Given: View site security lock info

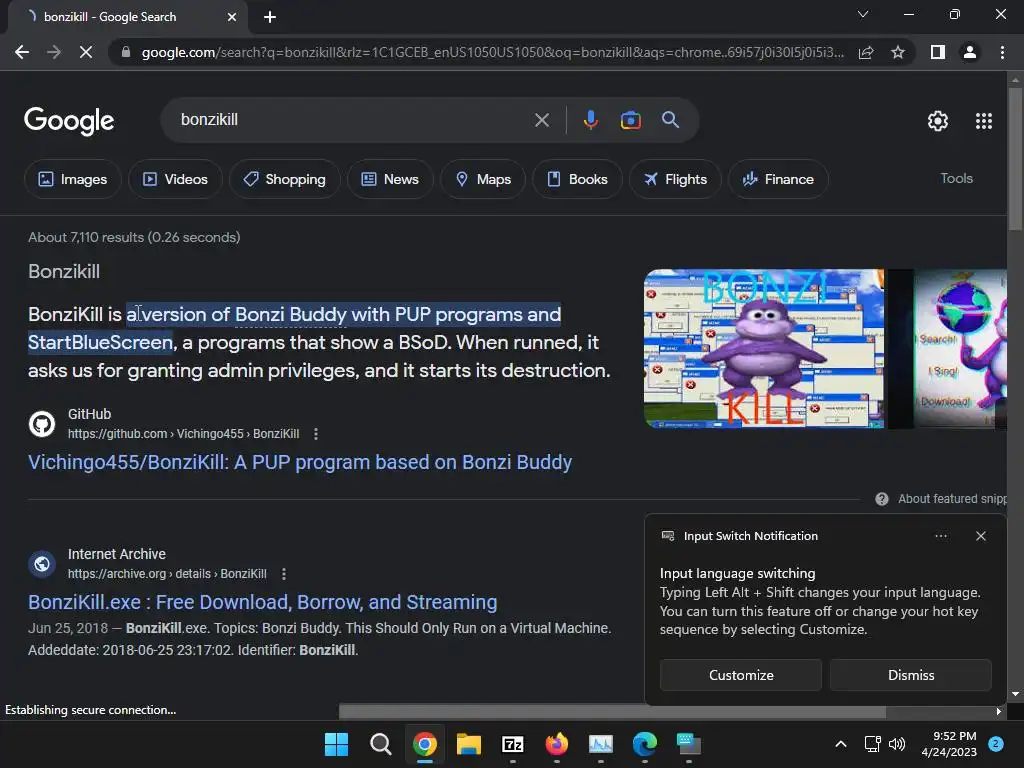Looking at the screenshot, I should pos(126,52).
